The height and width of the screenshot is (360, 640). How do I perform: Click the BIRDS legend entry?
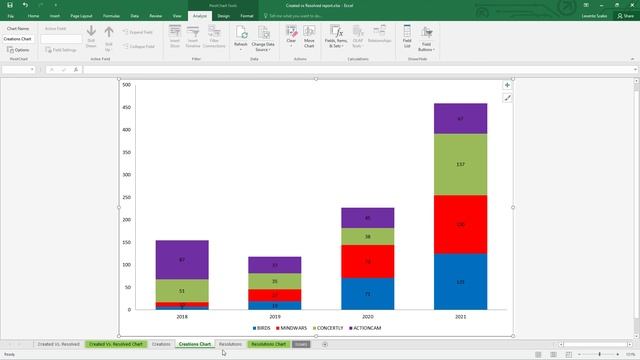[x=262, y=328]
